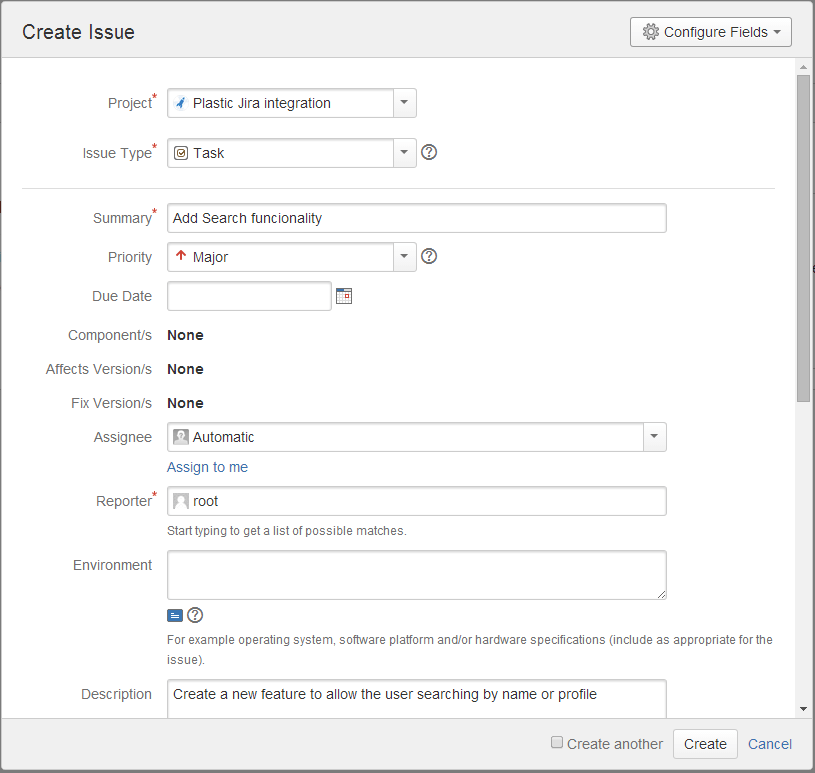Click the Automatic assignee avatar icon

180,437
